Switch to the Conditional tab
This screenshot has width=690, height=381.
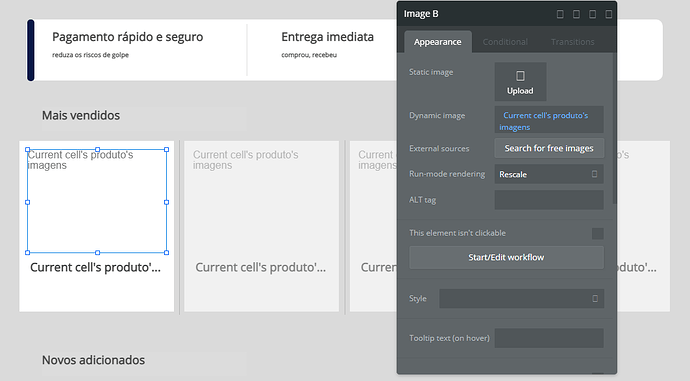505,42
